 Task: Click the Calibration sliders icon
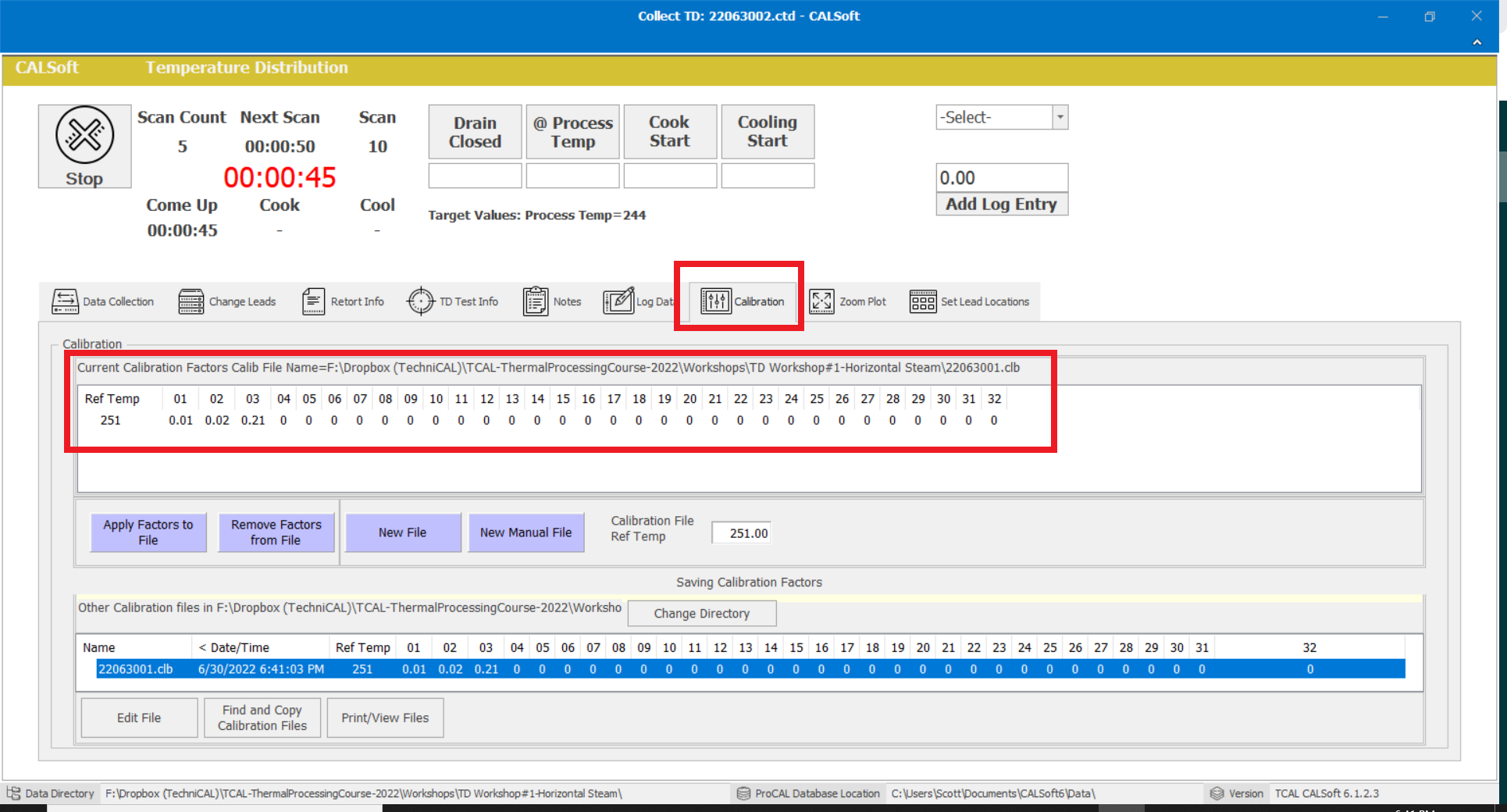click(x=716, y=301)
